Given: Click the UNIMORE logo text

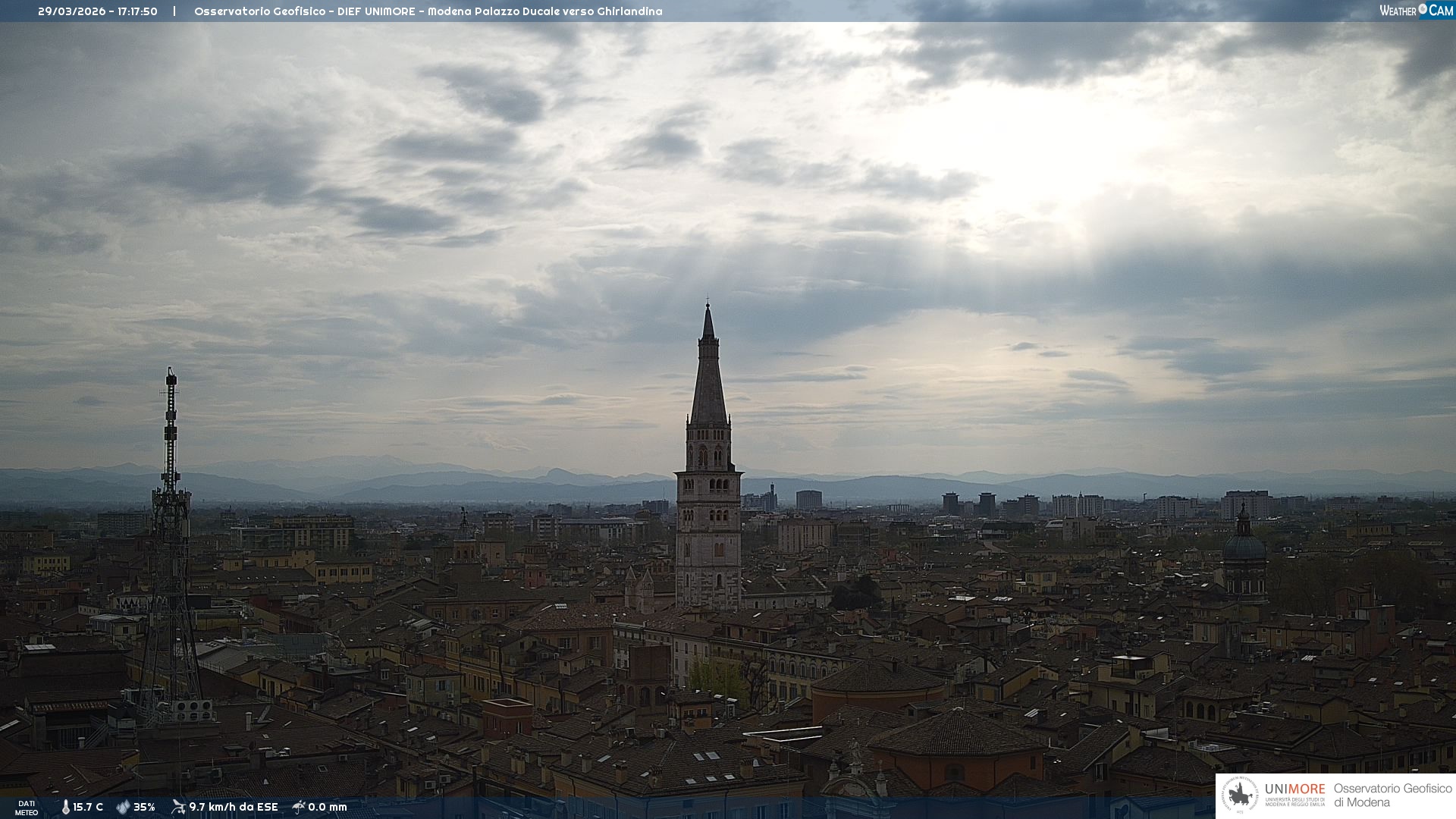Looking at the screenshot, I should [1294, 789].
